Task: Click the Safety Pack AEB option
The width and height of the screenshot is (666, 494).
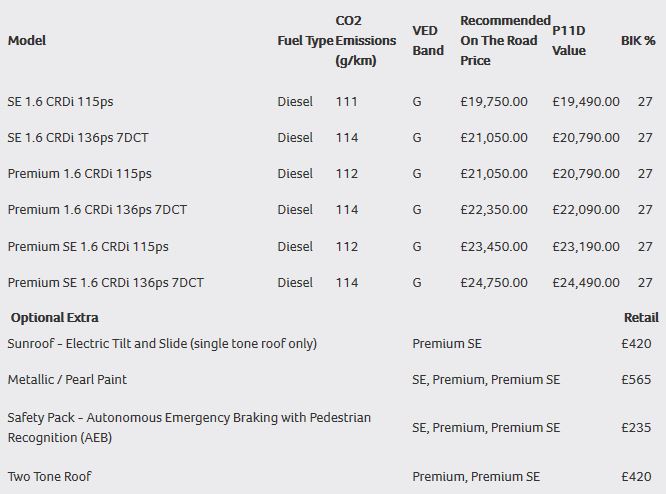Action: pos(189,427)
